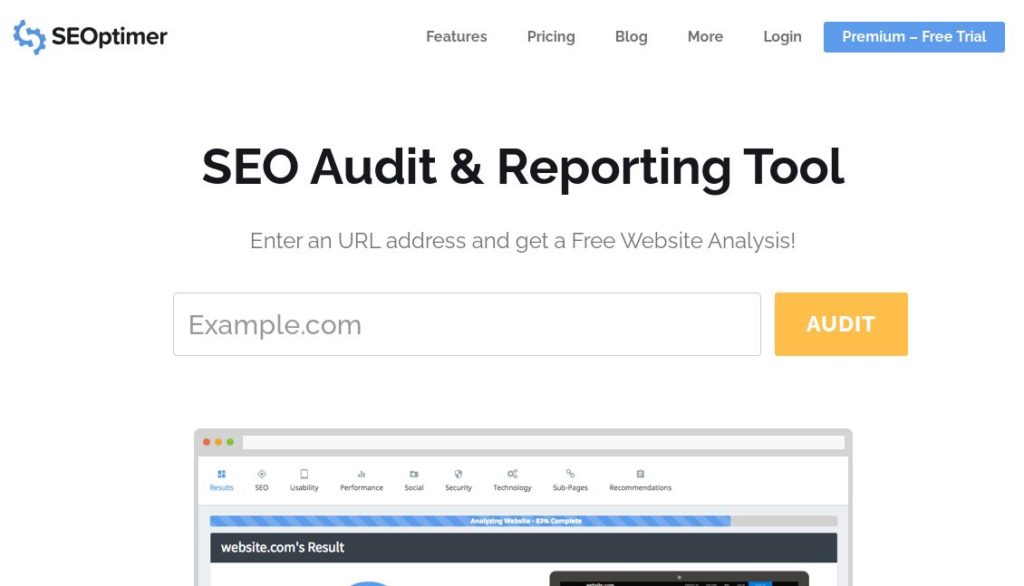
Task: Open the Performance tab icon in preview
Action: click(x=361, y=474)
